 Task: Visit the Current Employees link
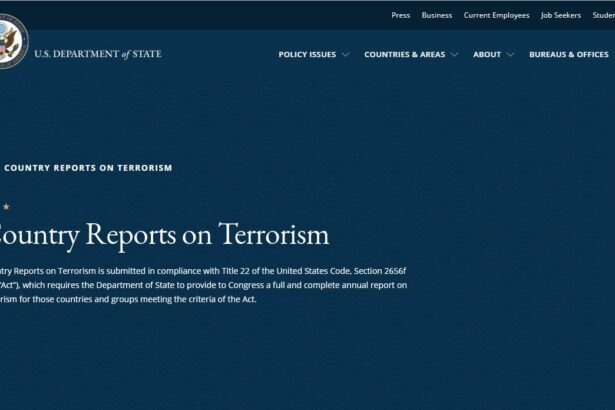[x=496, y=15]
